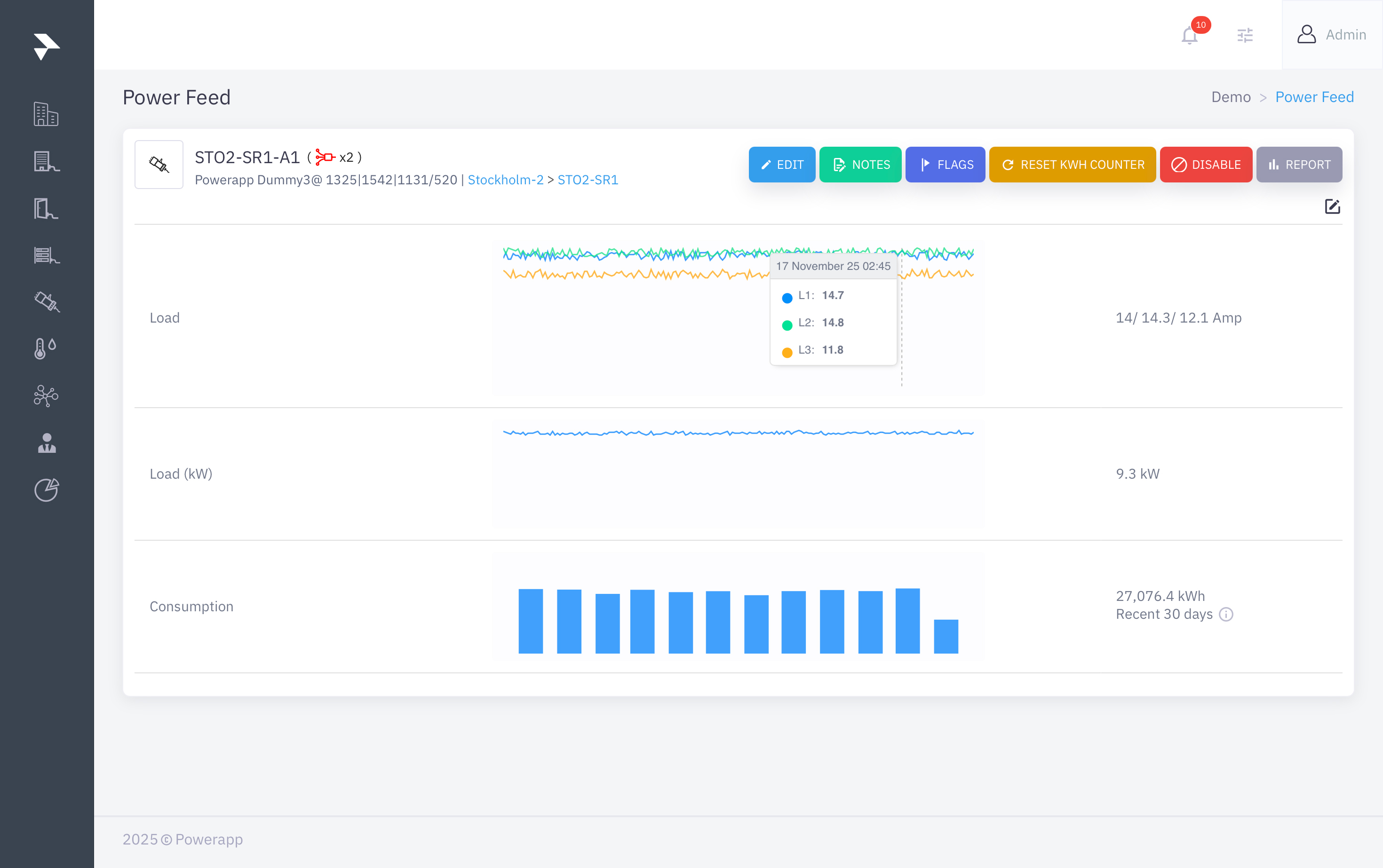Open NOTES for this power feed
The height and width of the screenshot is (868, 1383).
click(860, 165)
